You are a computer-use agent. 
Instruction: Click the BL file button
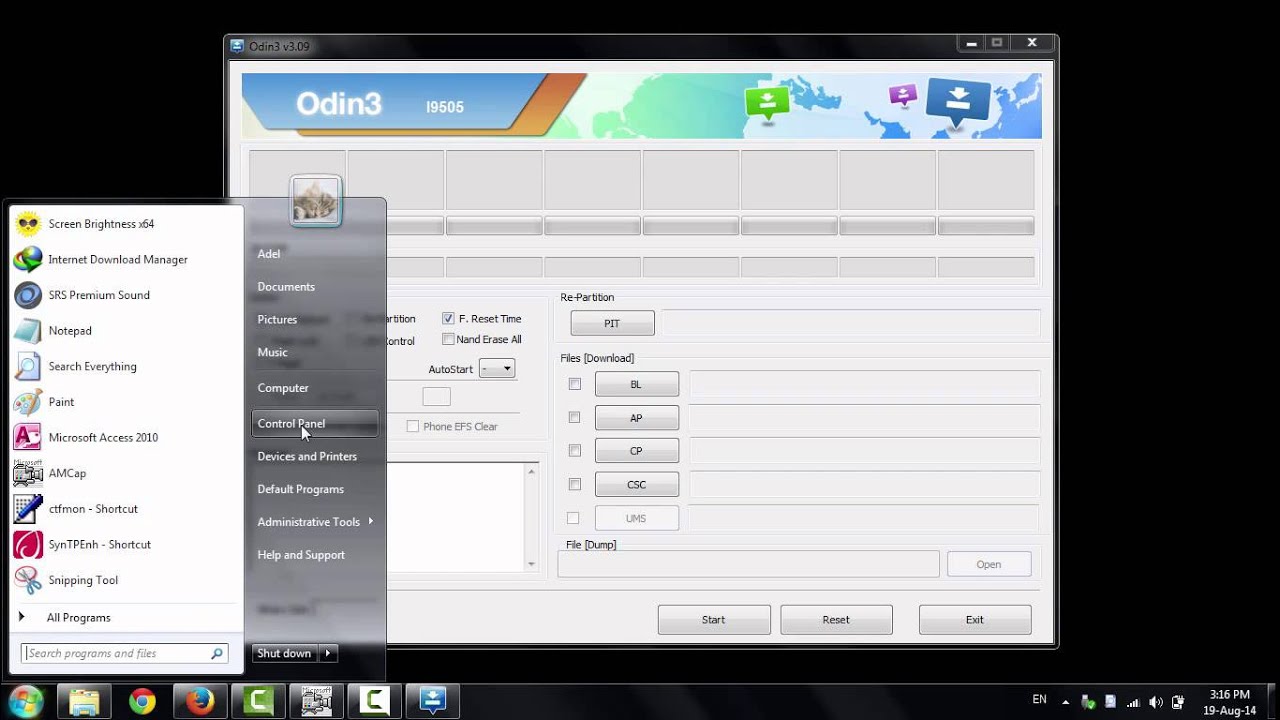tap(636, 384)
